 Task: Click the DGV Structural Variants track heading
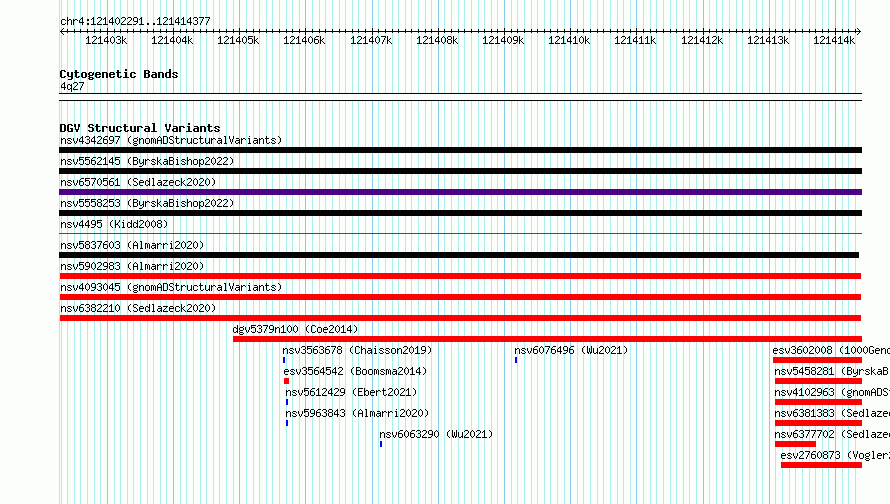(140, 128)
